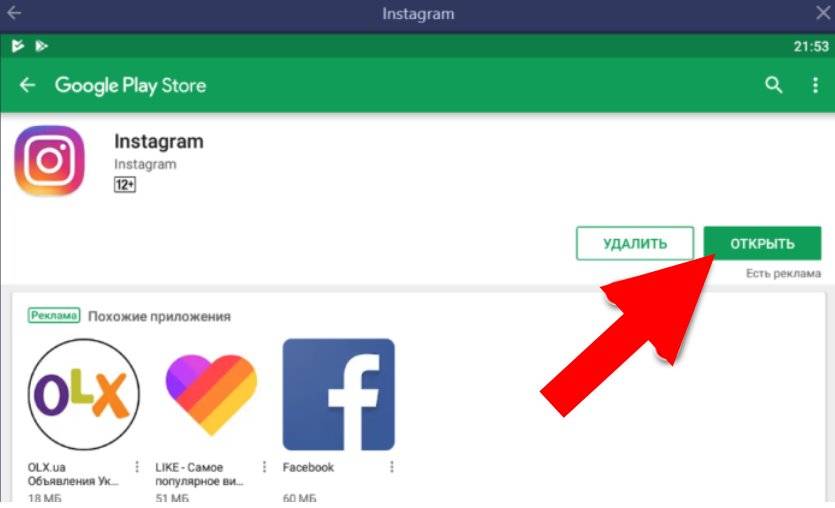Viewport: 835px width, 508px height.
Task: Click the УДАЛИТЬ button
Action: point(635,243)
